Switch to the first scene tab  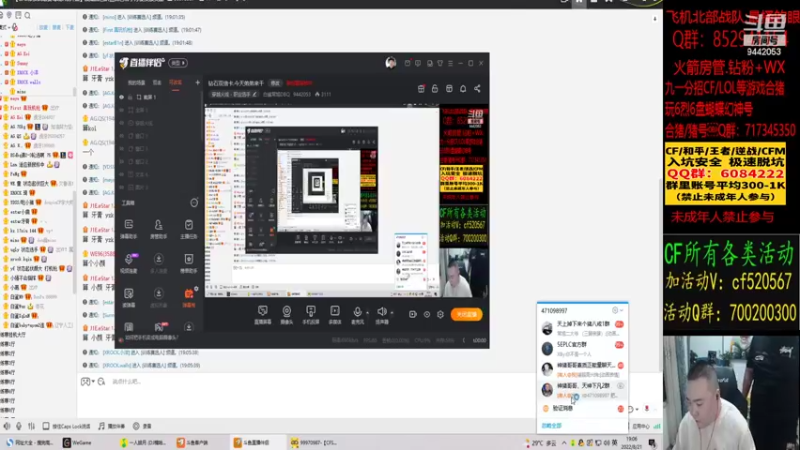coord(136,83)
